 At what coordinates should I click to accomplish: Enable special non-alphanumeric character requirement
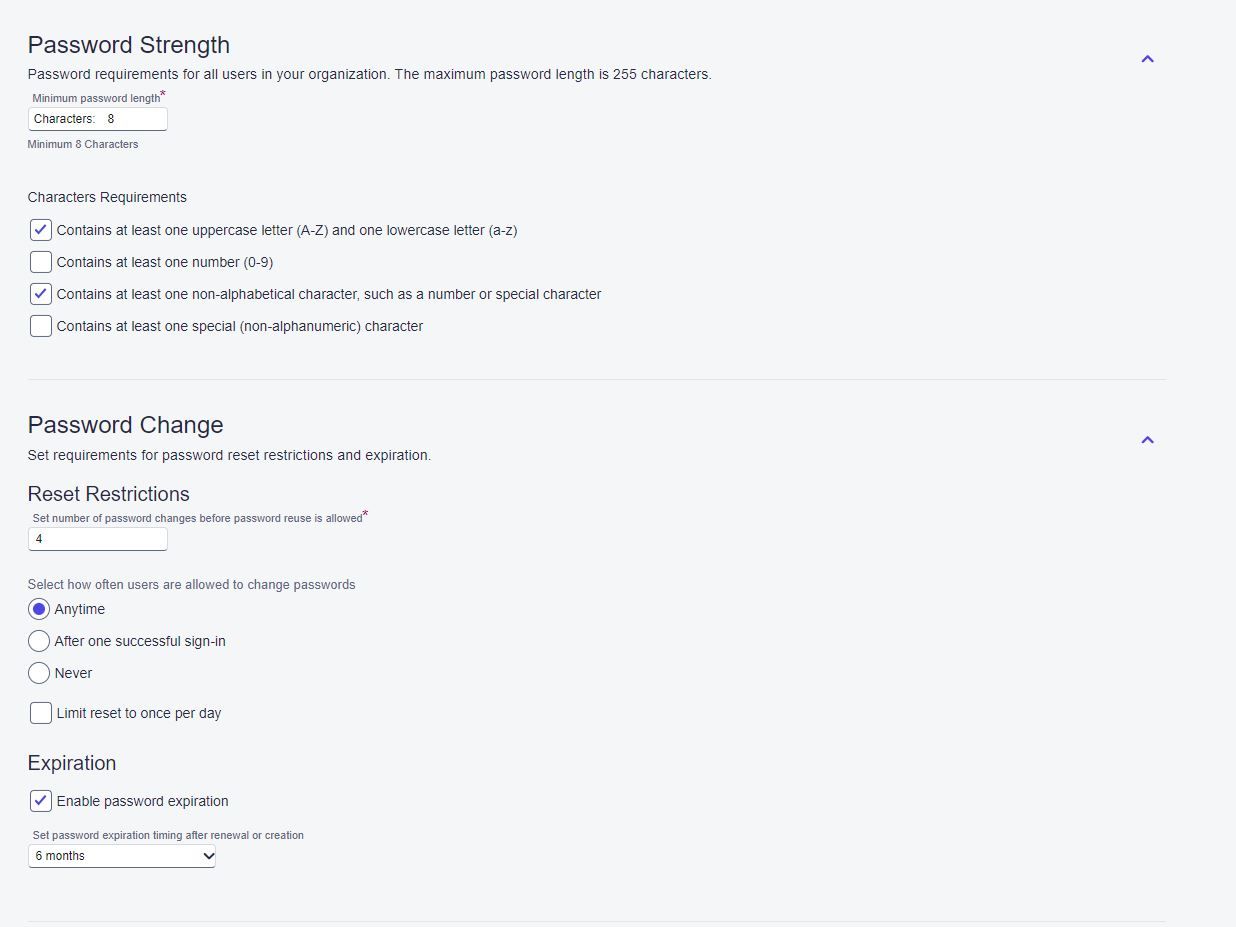40,326
